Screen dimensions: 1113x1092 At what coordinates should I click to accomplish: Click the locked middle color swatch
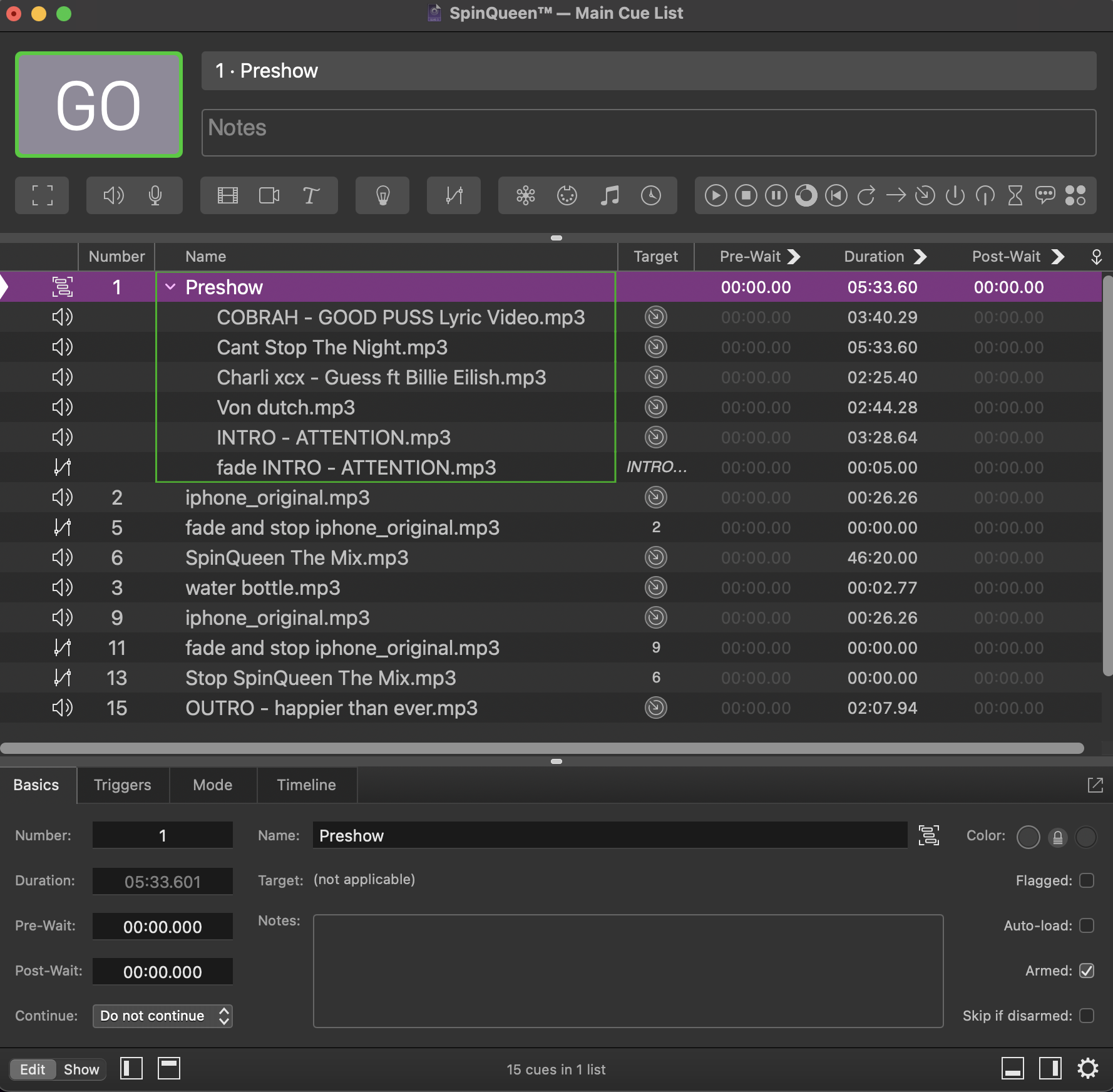1057,837
